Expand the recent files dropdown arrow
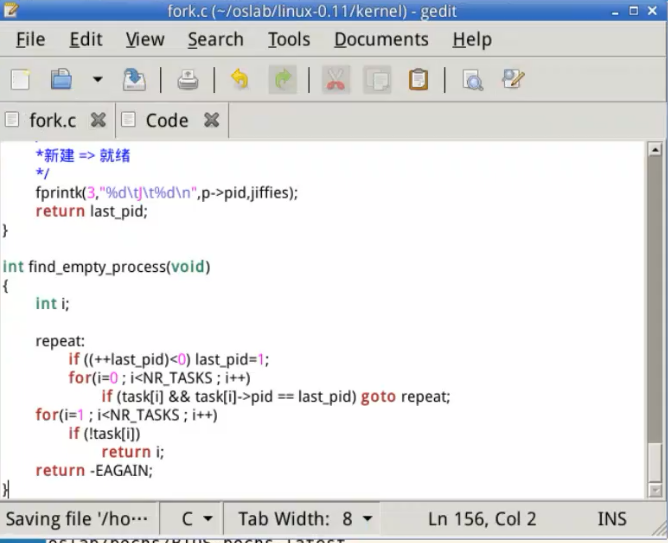668x543 pixels. (x=97, y=79)
